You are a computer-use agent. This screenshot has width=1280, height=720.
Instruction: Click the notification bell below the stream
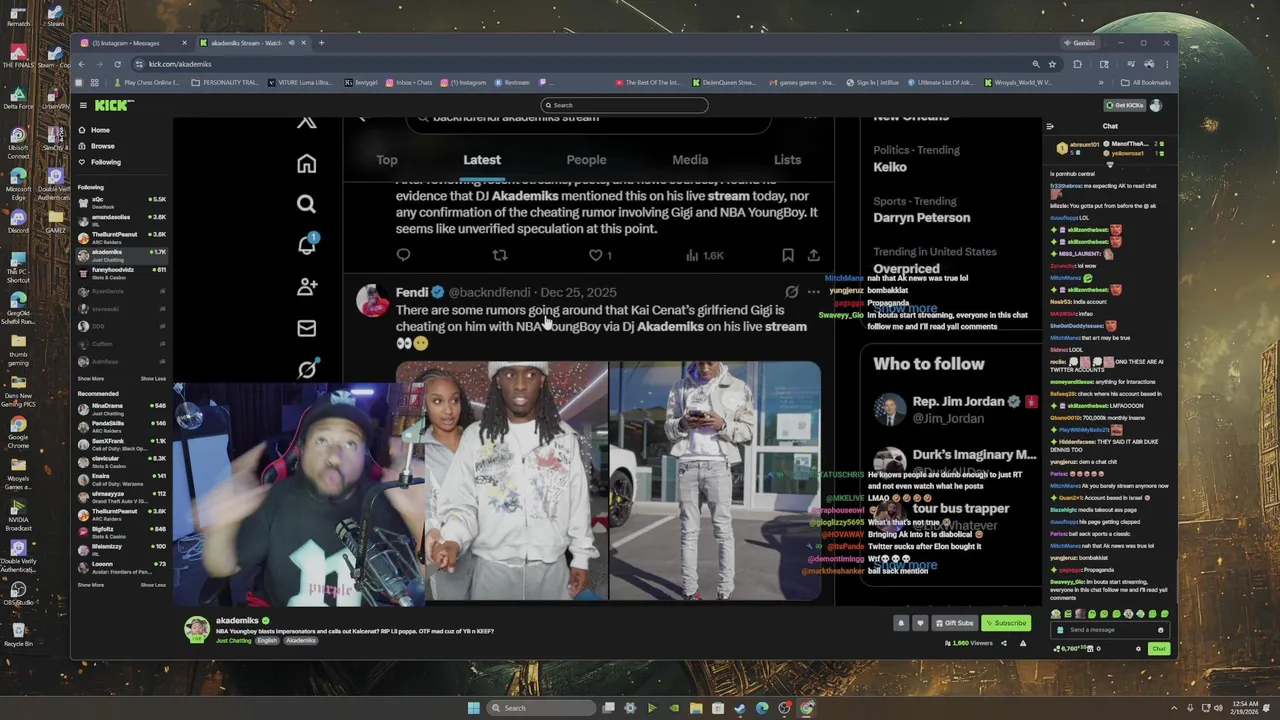coord(900,623)
